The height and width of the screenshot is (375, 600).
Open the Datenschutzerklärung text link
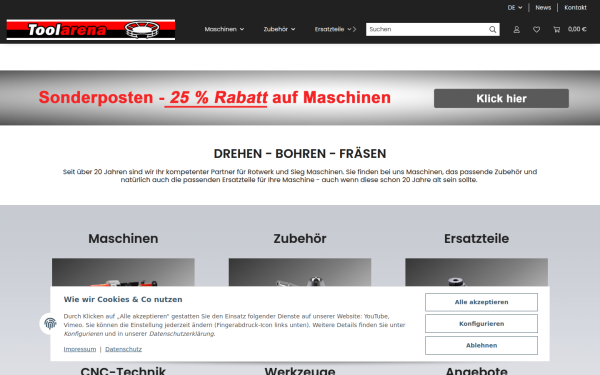pyautogui.click(x=182, y=334)
